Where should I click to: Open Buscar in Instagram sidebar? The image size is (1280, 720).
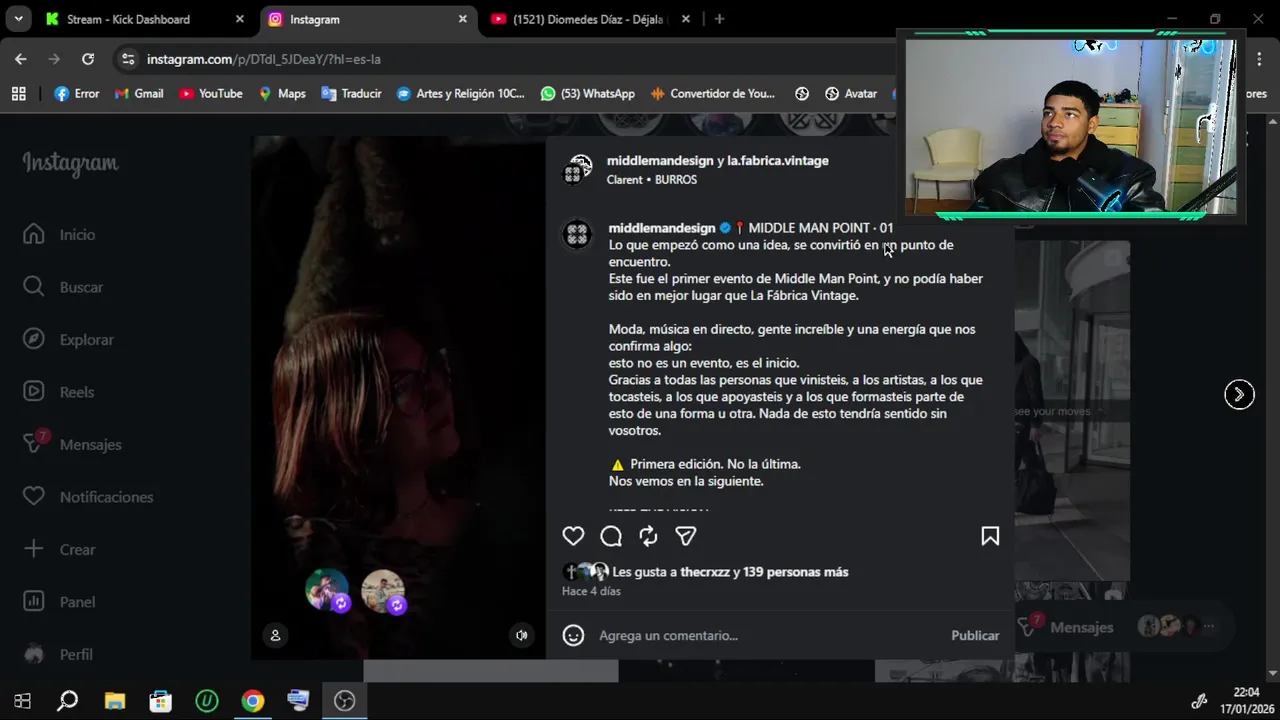pyautogui.click(x=63, y=287)
